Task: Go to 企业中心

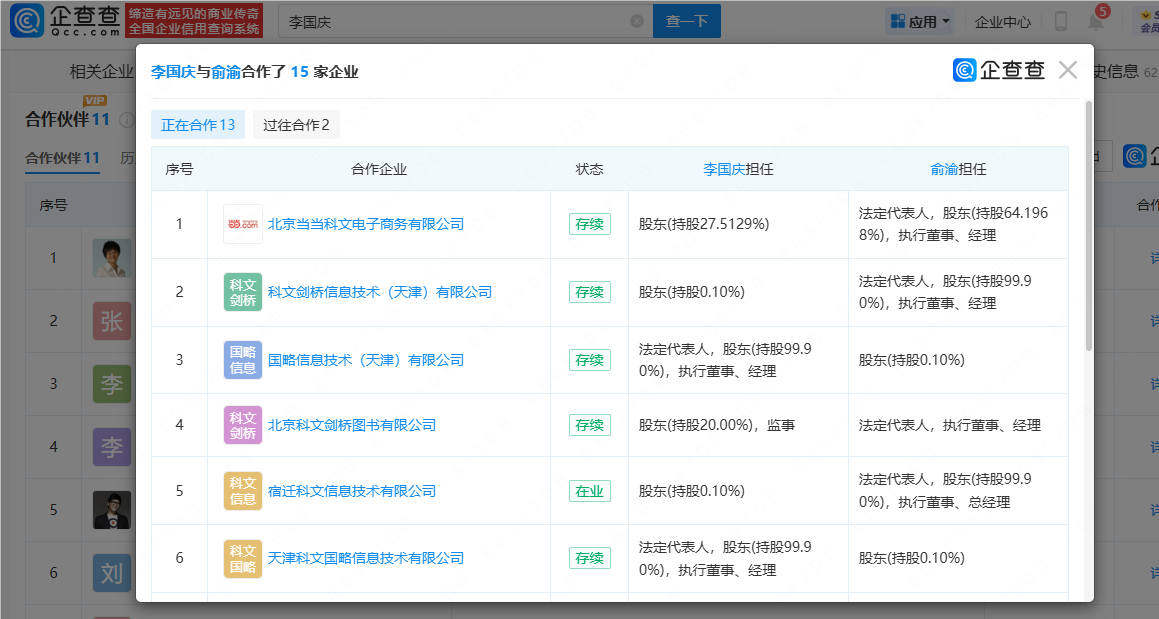Action: [x=1002, y=22]
